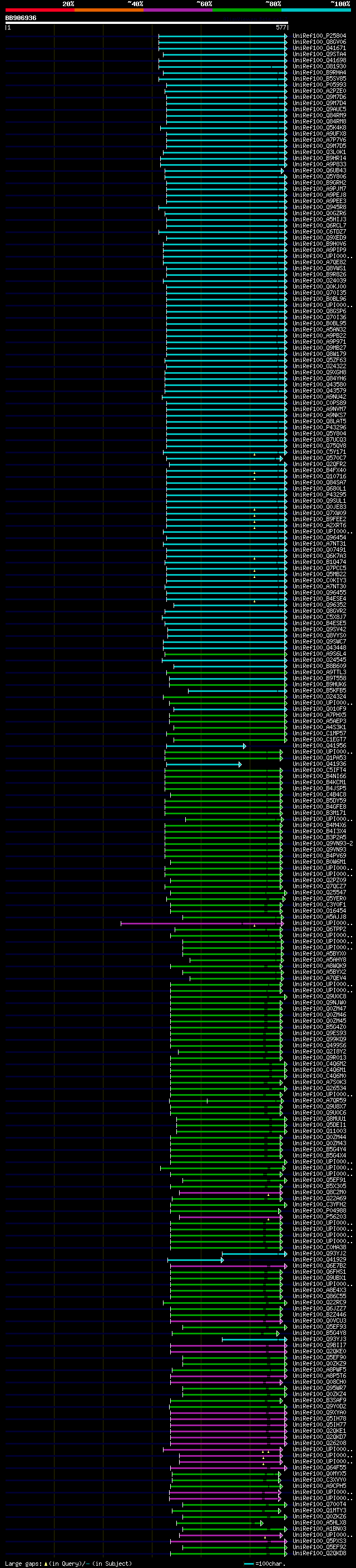356x1568 pixels.
Task: Click the purple ~60% identity legend bar
Action: coord(179,10)
